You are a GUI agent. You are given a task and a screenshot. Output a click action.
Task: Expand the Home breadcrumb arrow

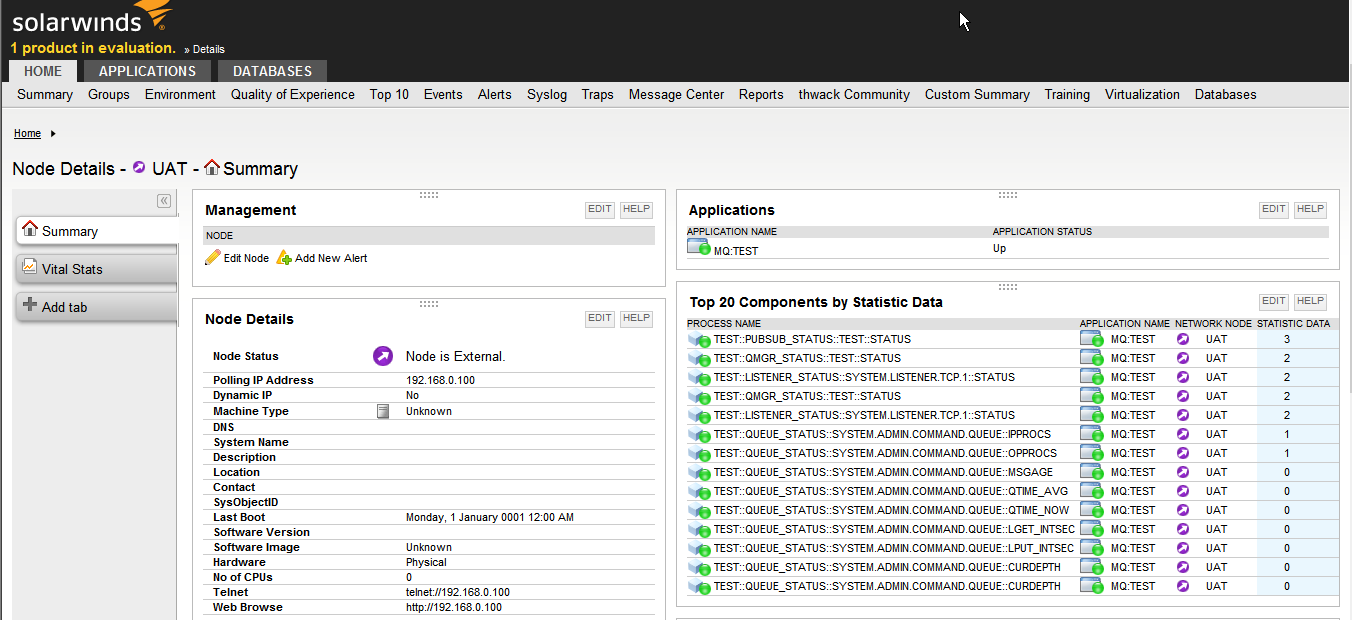click(x=53, y=134)
